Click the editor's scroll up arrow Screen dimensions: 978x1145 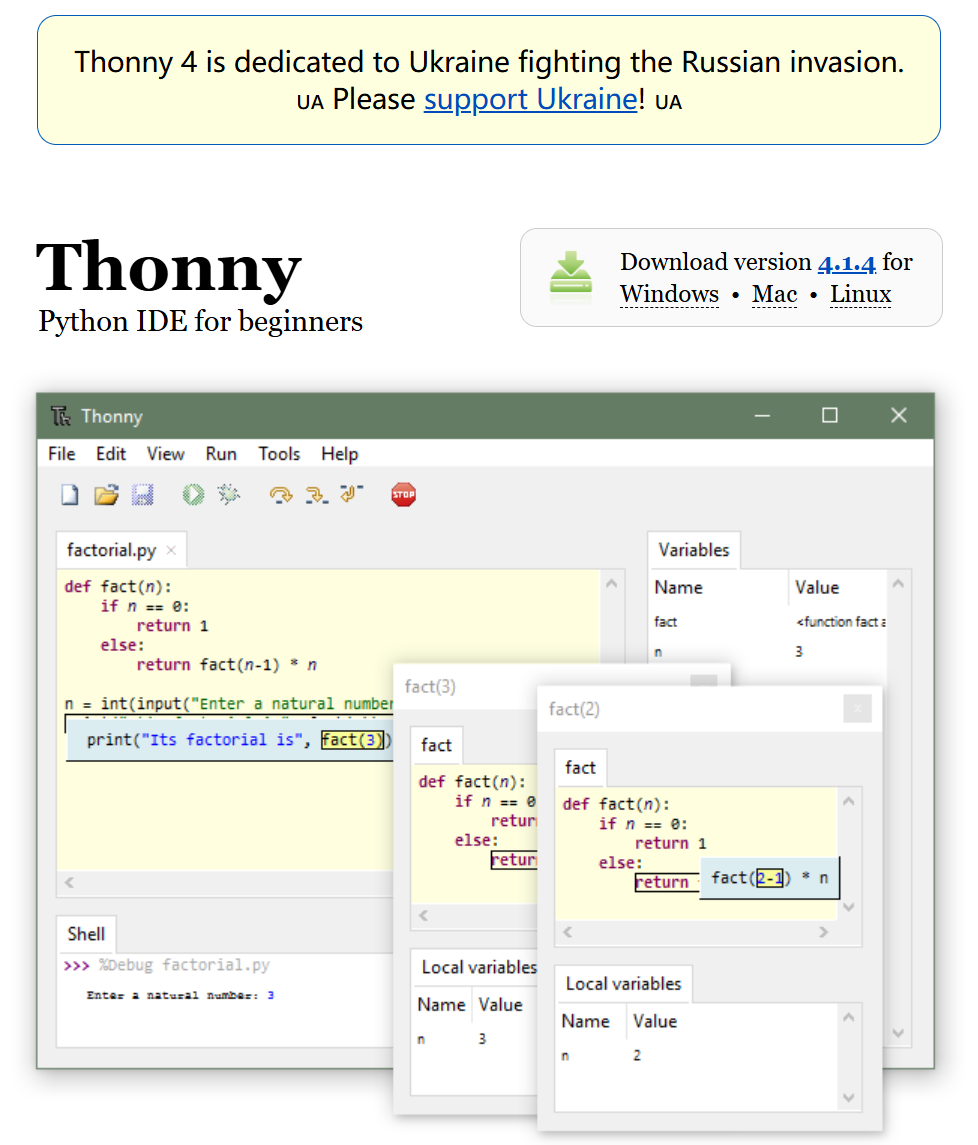(612, 583)
